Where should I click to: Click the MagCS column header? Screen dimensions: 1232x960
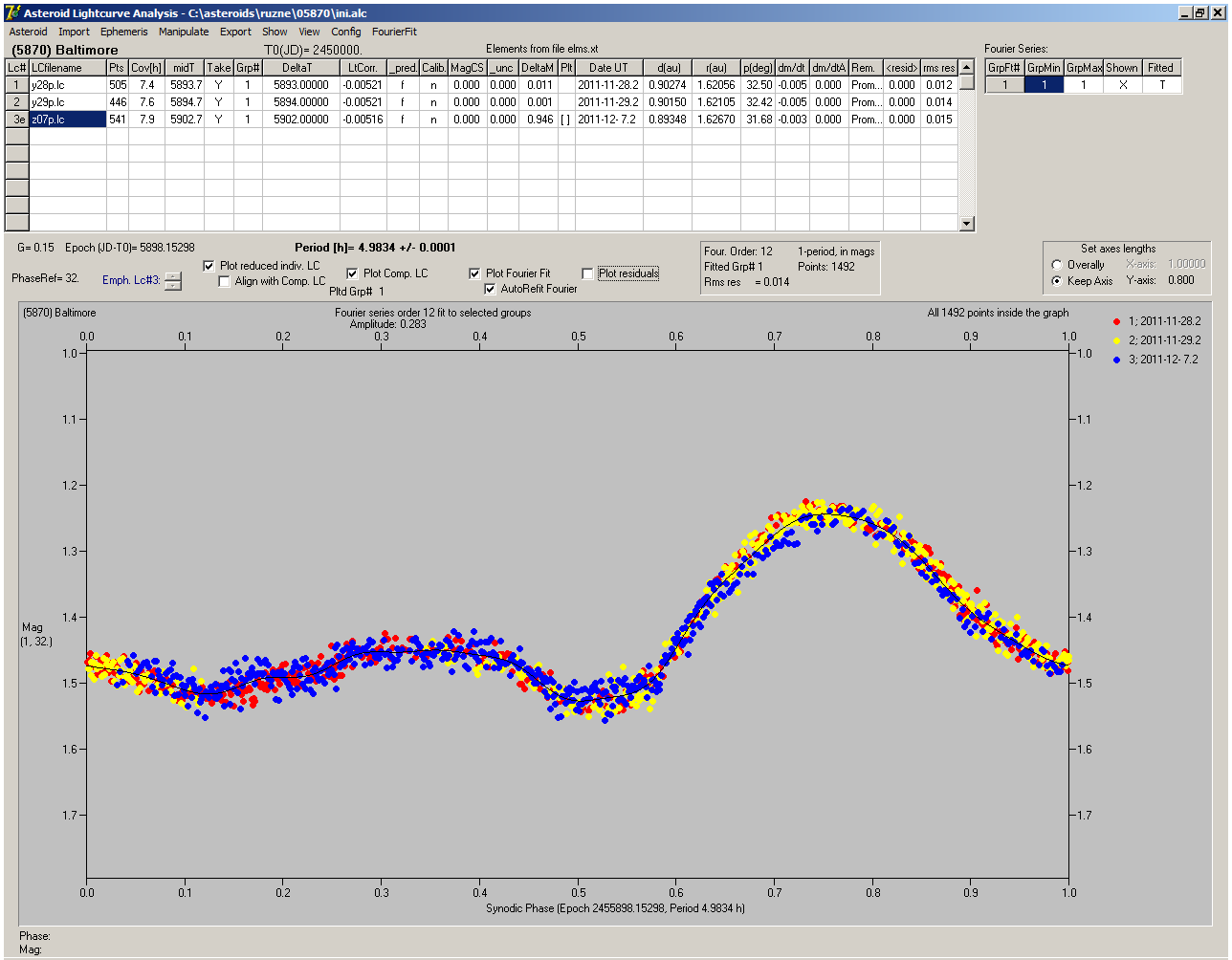coord(467,68)
